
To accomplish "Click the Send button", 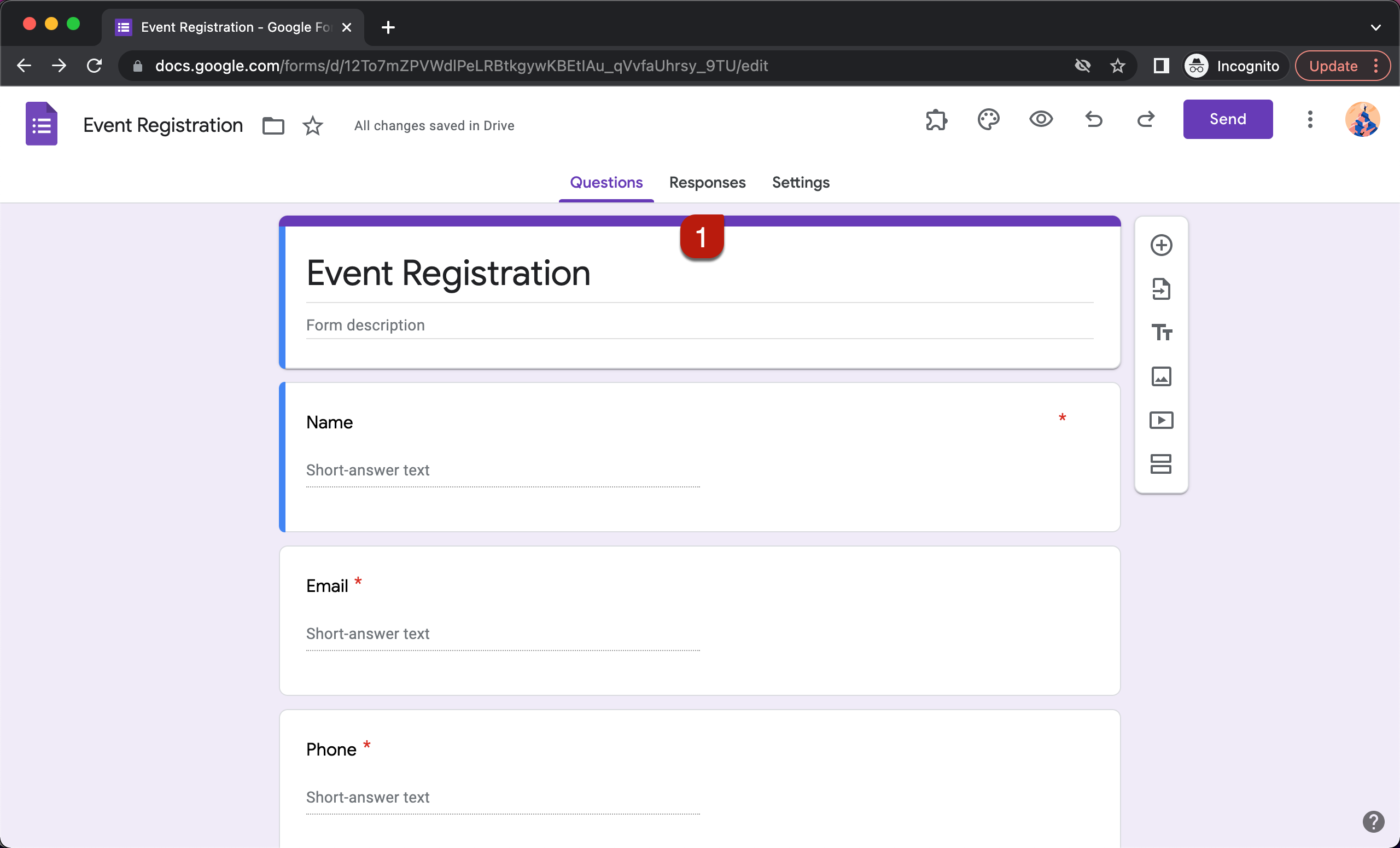I will pyautogui.click(x=1227, y=119).
